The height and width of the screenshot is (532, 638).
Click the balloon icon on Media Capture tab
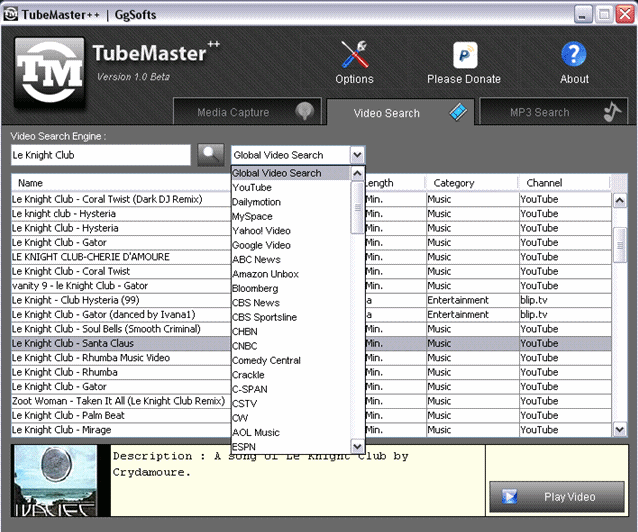point(304,112)
